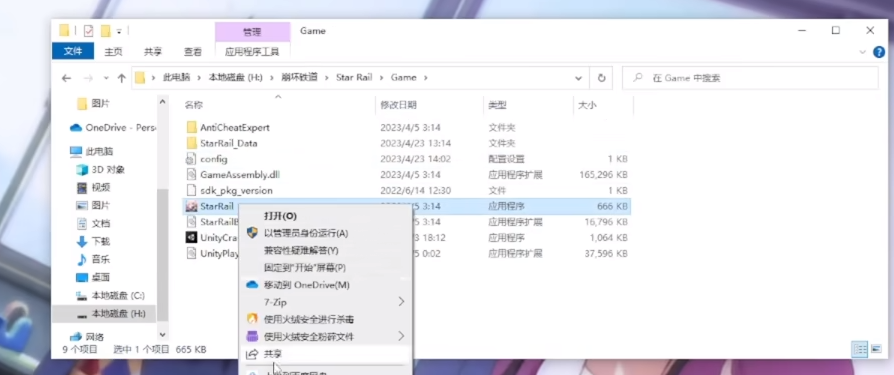Open the 7-Zip submenu
This screenshot has height=375, width=894.
pyautogui.click(x=325, y=301)
